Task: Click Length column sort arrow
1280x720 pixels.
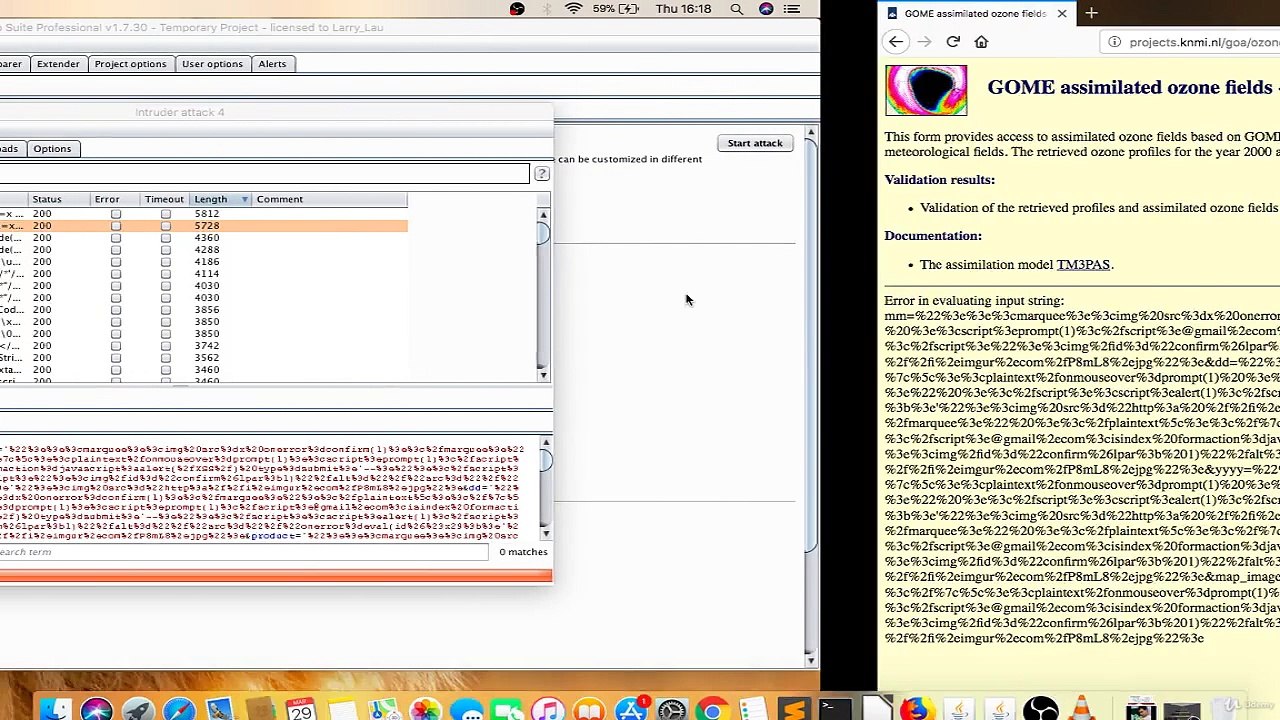Action: coord(244,200)
